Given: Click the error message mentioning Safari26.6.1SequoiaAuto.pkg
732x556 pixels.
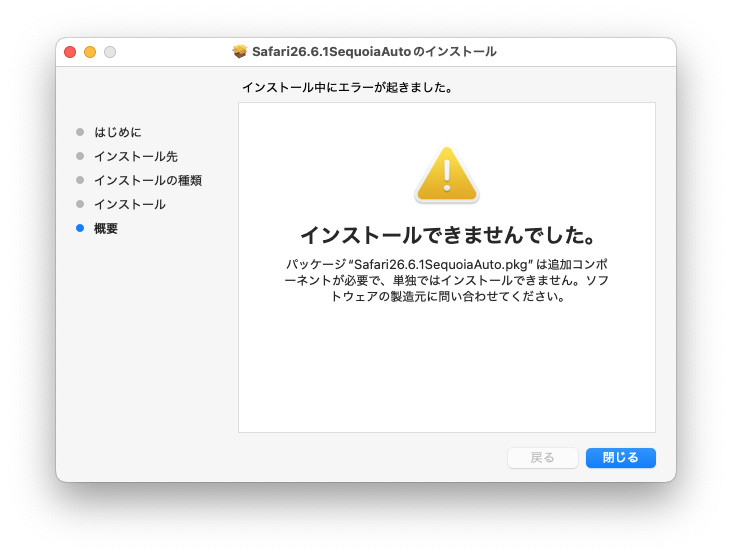Looking at the screenshot, I should click(x=447, y=280).
